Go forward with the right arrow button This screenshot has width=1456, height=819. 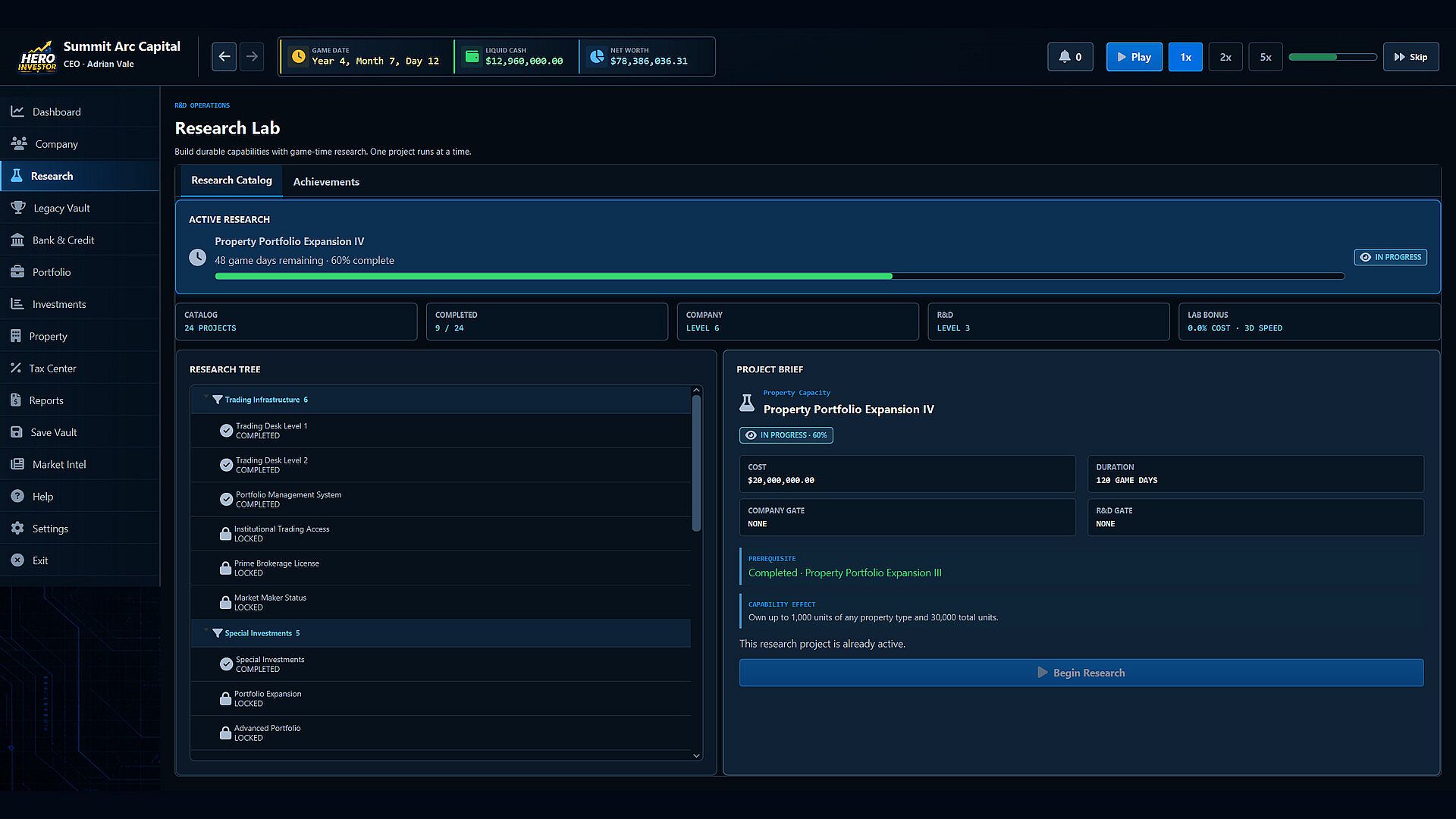coord(252,57)
